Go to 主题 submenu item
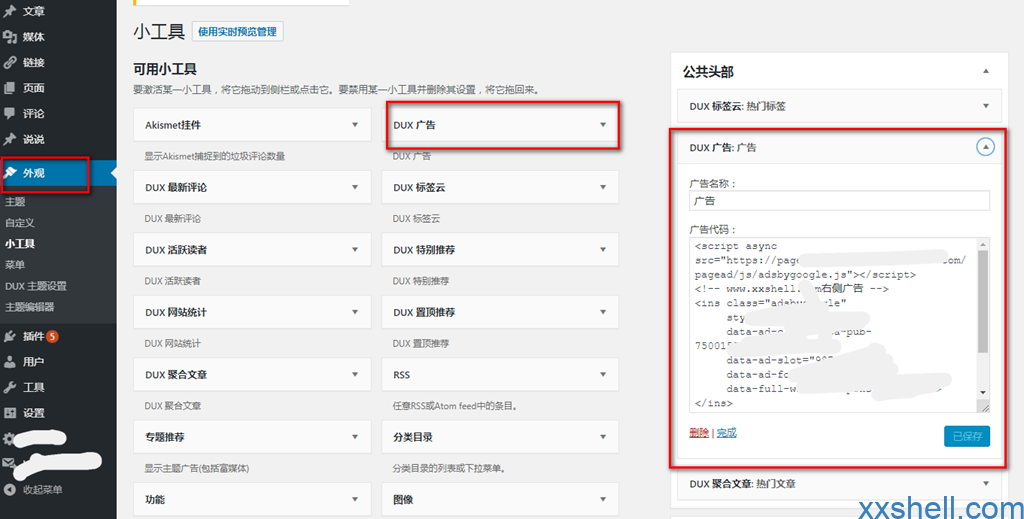 coord(15,202)
